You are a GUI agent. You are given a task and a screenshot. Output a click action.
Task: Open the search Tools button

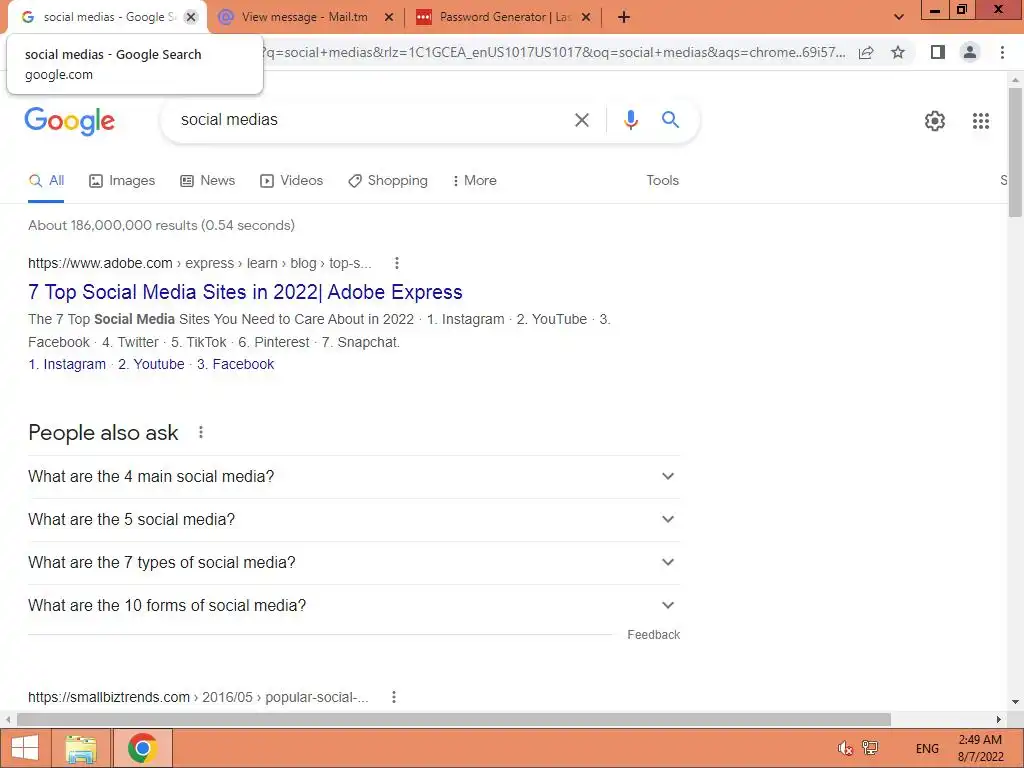pos(662,181)
